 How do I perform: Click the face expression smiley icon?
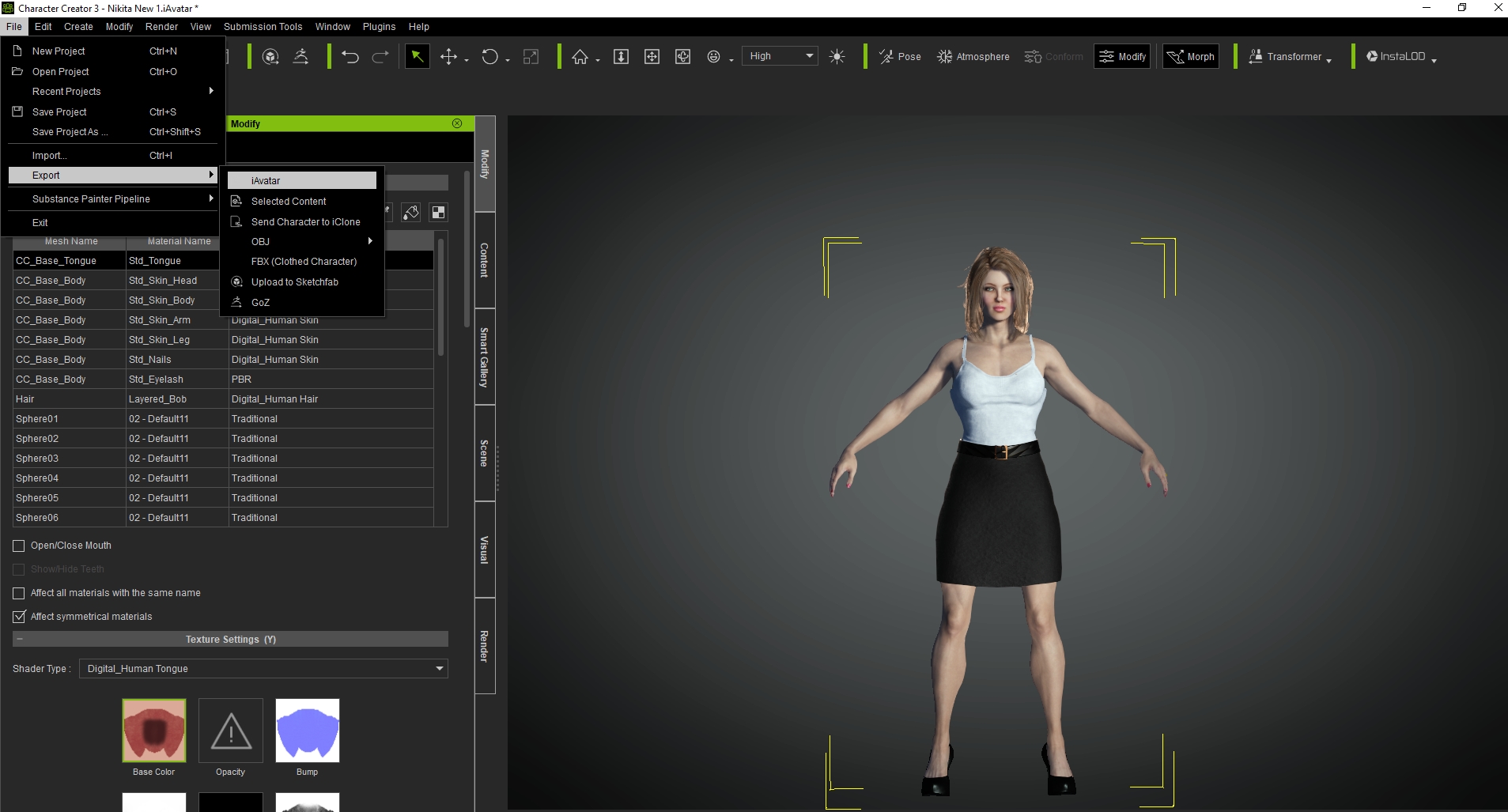pos(713,56)
